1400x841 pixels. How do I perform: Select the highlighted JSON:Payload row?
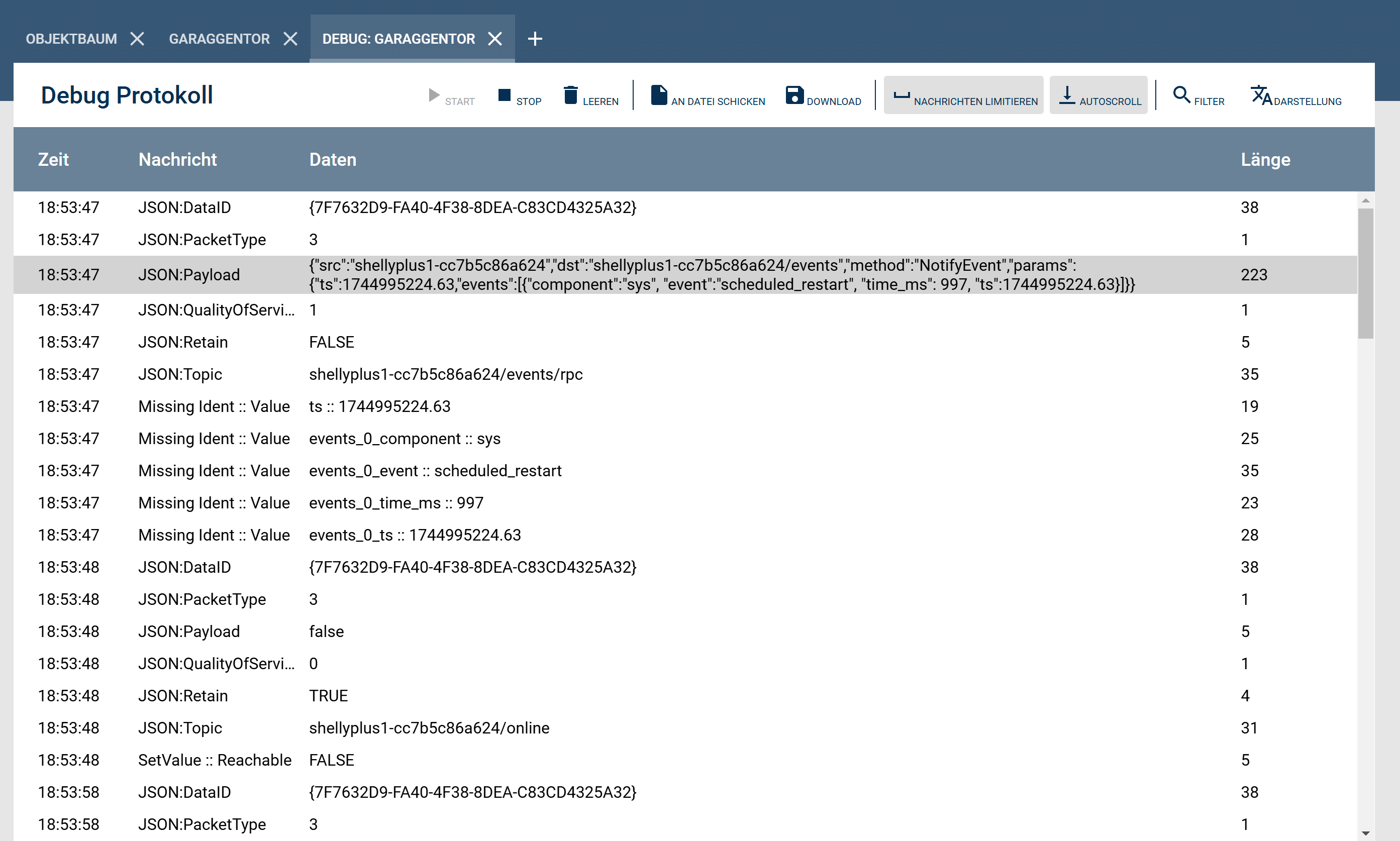680,275
